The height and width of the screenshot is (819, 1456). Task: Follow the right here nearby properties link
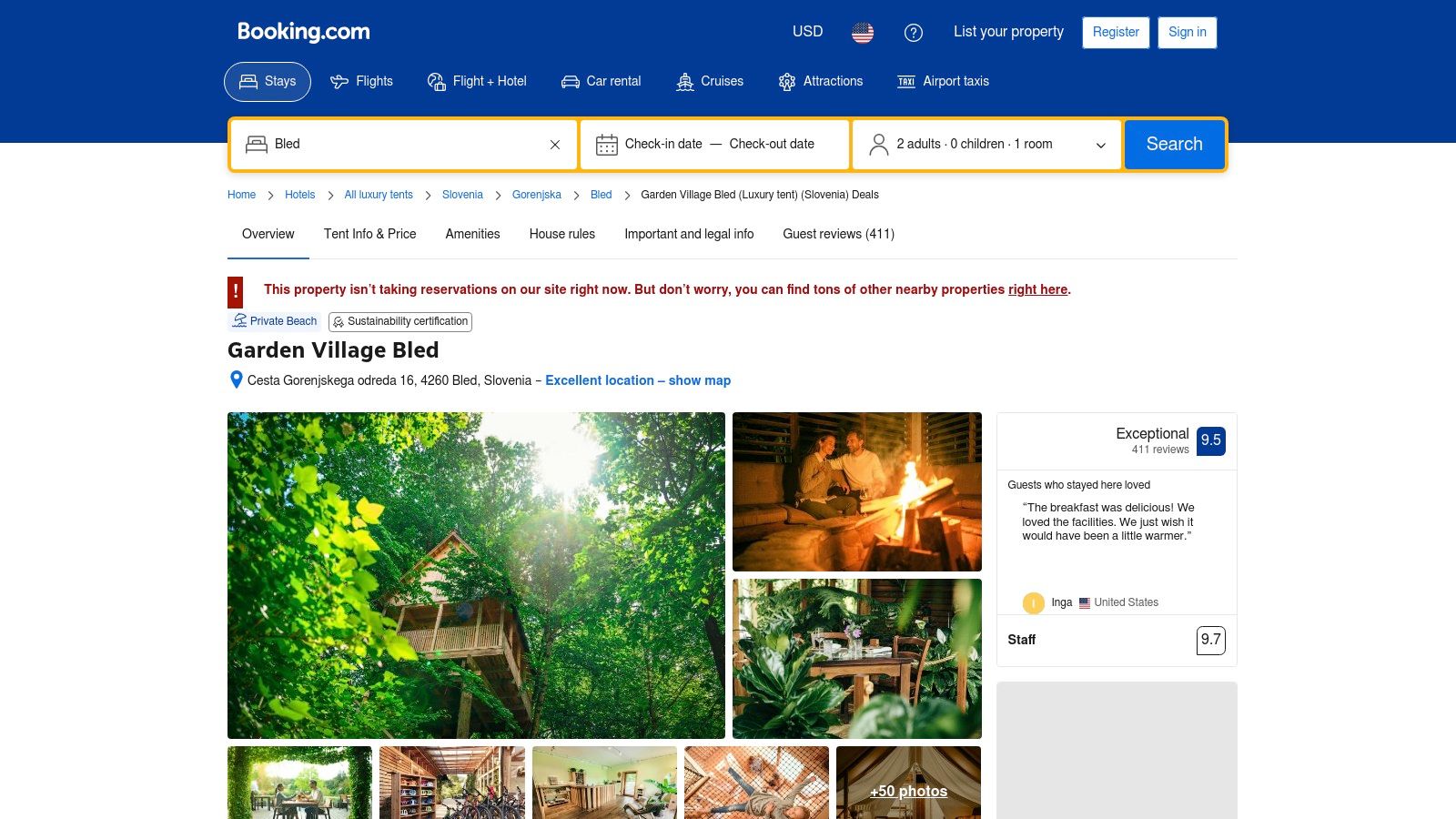[x=1037, y=289]
